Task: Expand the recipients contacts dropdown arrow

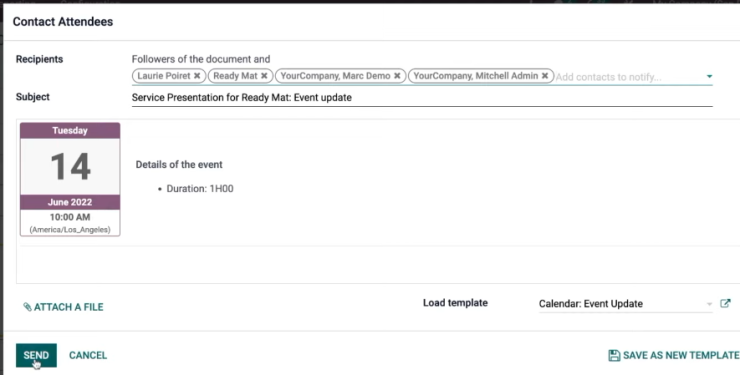Action: (709, 76)
